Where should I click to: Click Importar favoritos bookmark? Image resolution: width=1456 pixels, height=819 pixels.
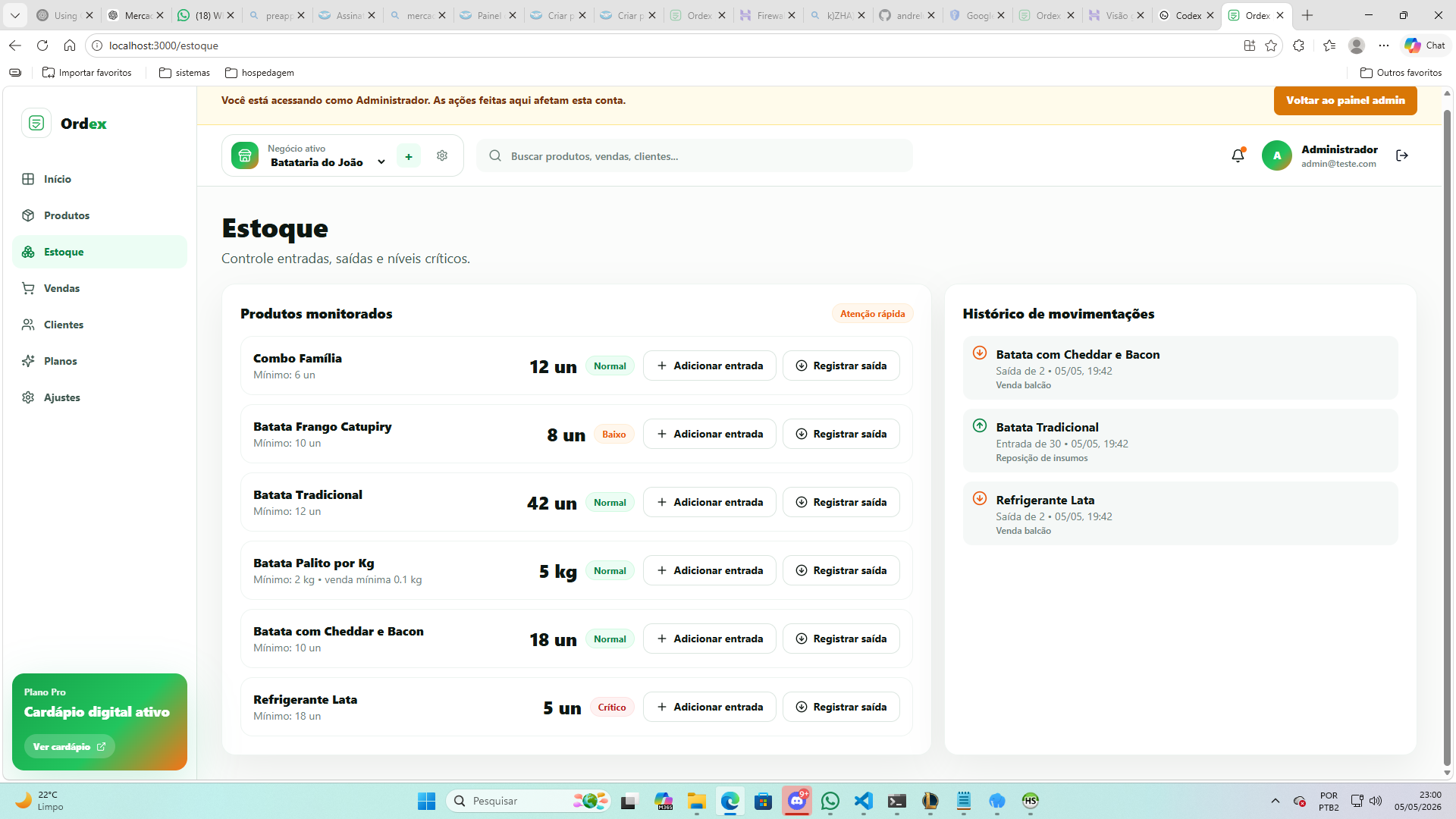pos(86,73)
